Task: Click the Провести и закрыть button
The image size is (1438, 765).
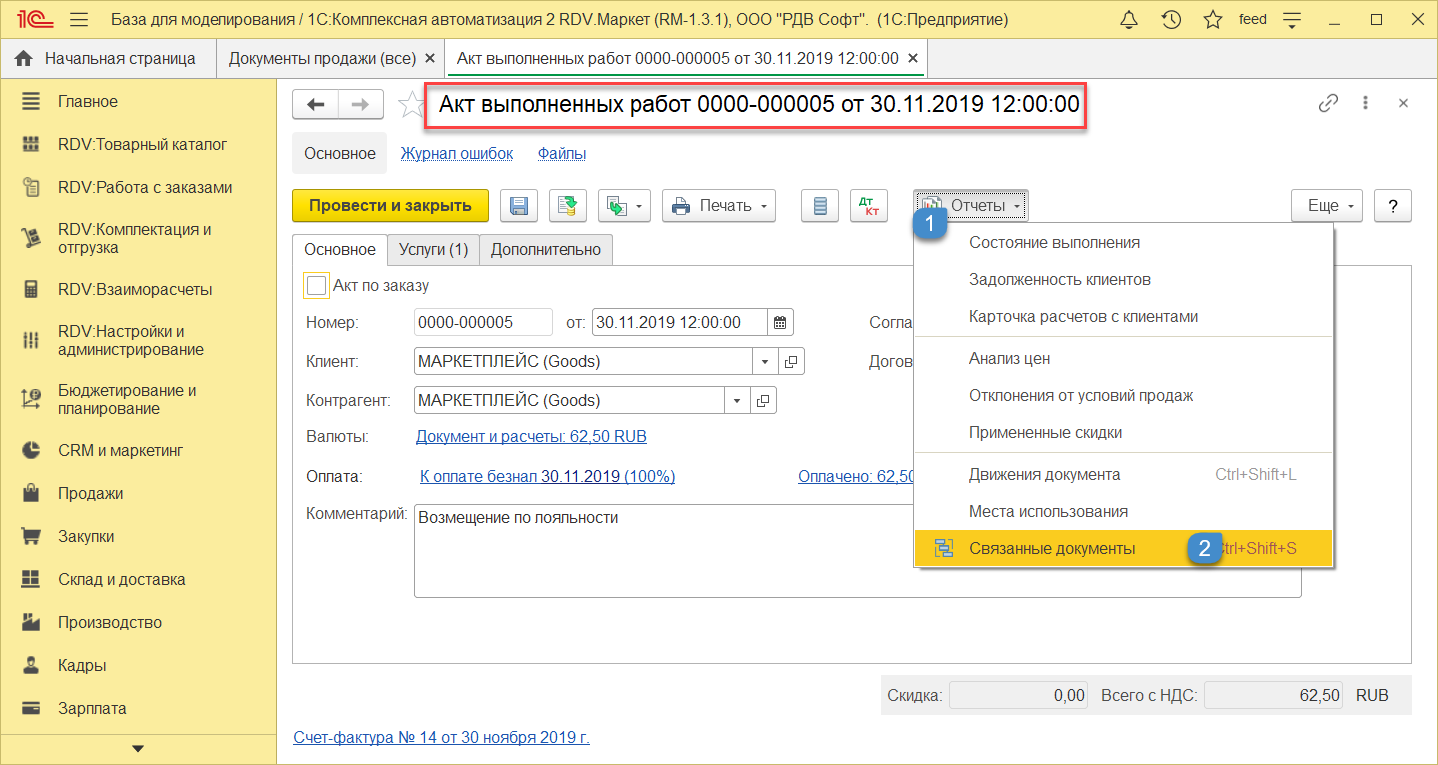Action: pyautogui.click(x=390, y=206)
